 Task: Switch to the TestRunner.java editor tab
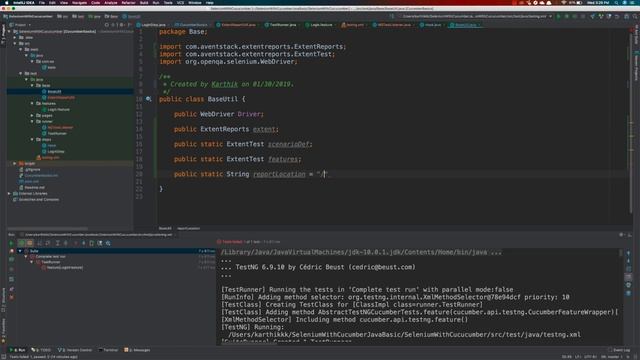coord(282,25)
